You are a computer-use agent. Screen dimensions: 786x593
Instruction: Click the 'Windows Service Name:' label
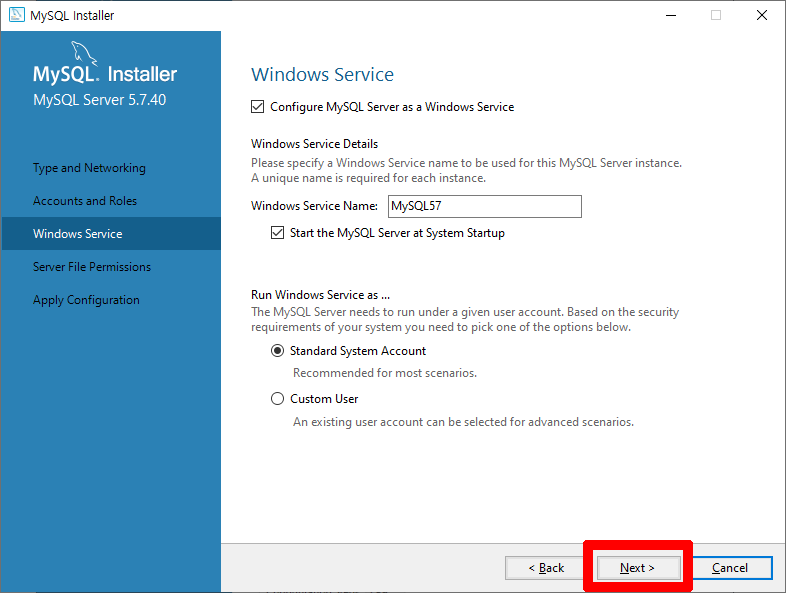(314, 206)
